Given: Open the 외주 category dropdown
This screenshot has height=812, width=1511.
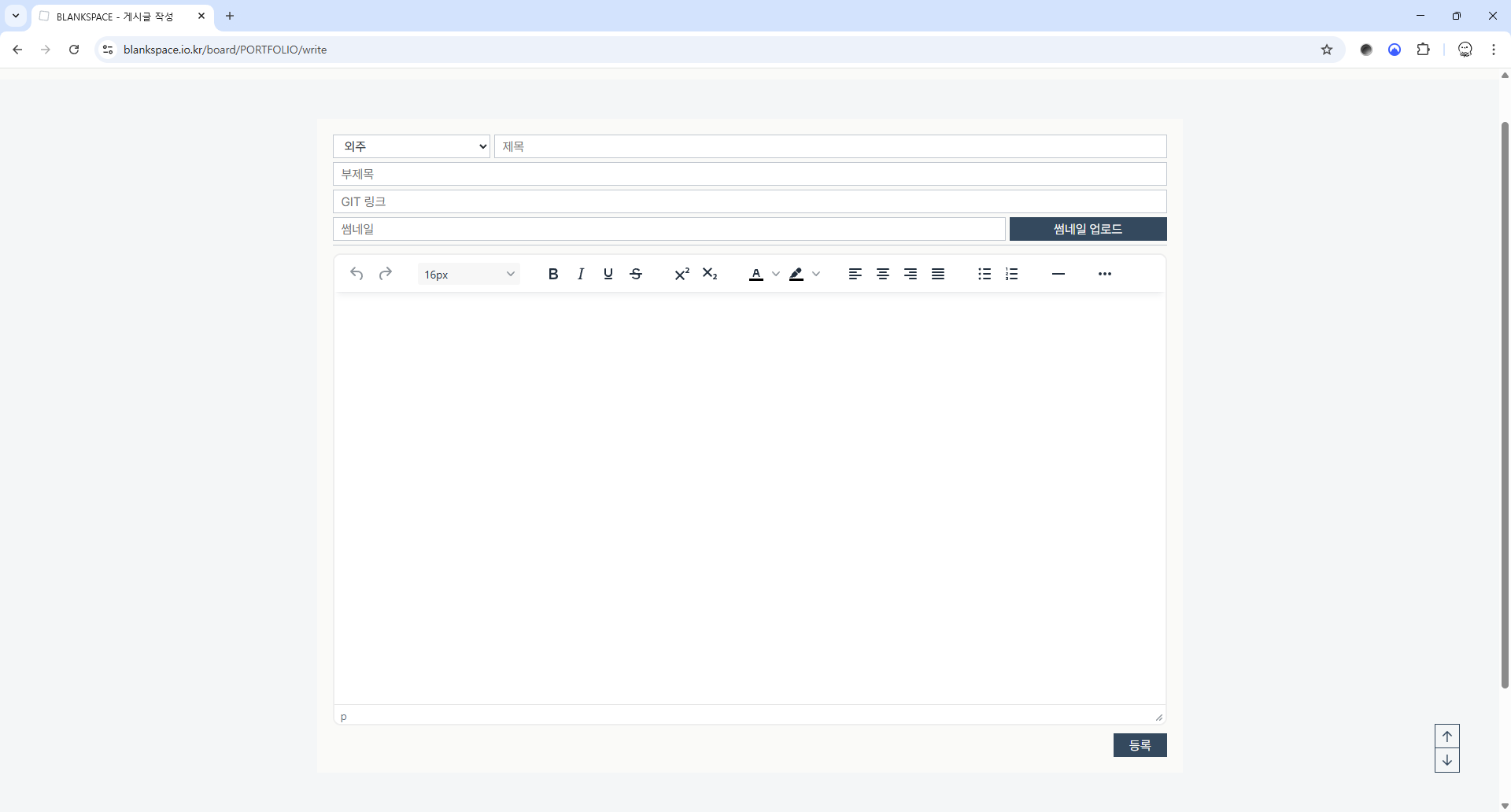Looking at the screenshot, I should [x=412, y=146].
